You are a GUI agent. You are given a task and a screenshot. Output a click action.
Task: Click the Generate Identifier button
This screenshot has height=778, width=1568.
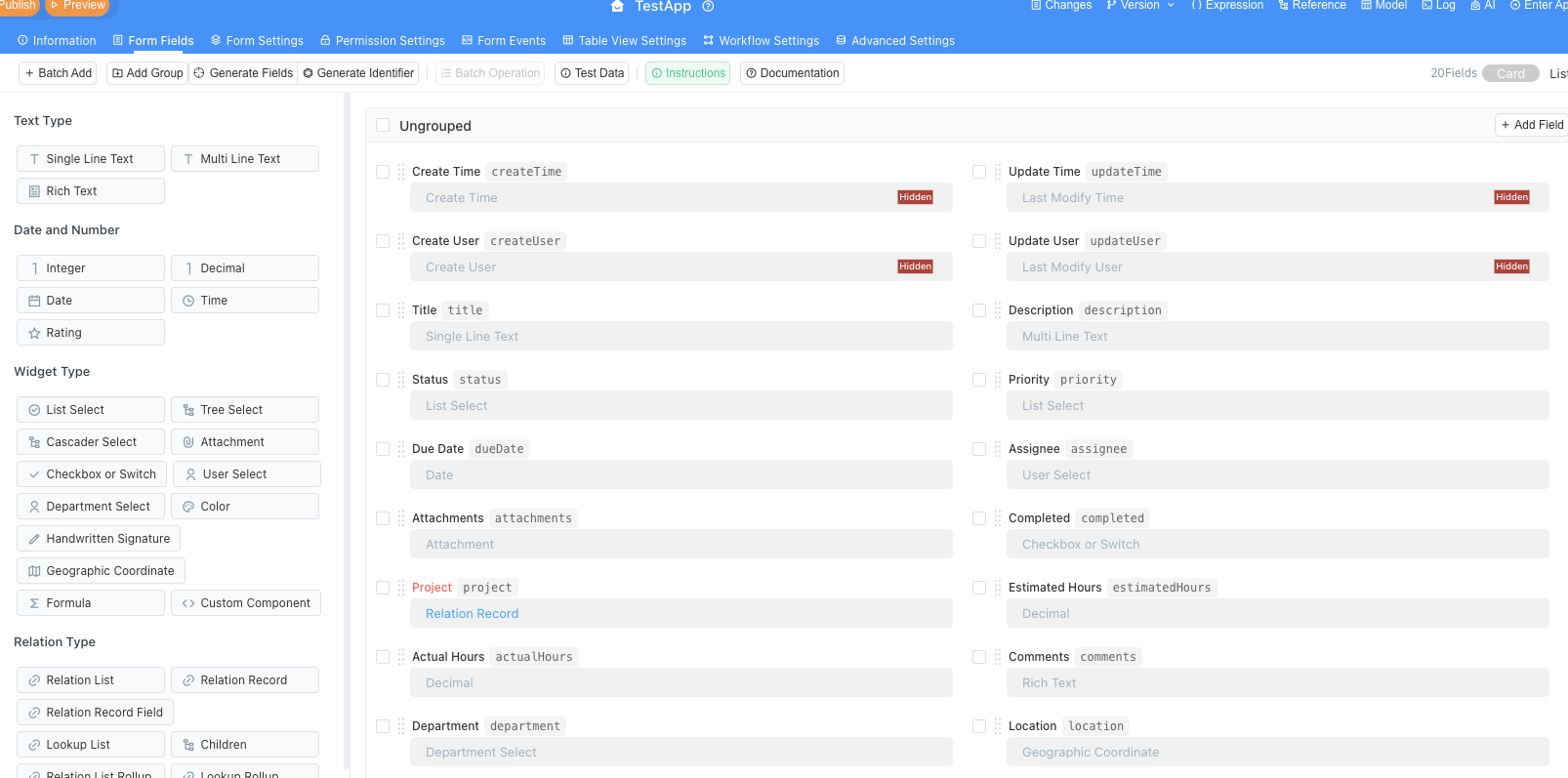358,73
